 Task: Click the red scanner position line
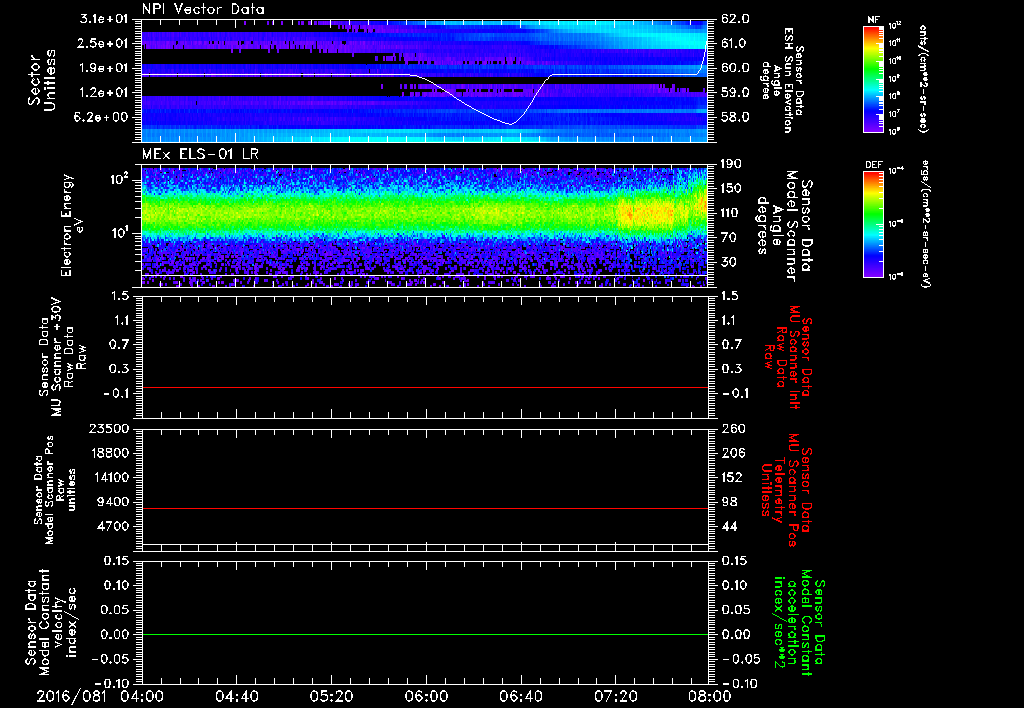click(x=425, y=509)
